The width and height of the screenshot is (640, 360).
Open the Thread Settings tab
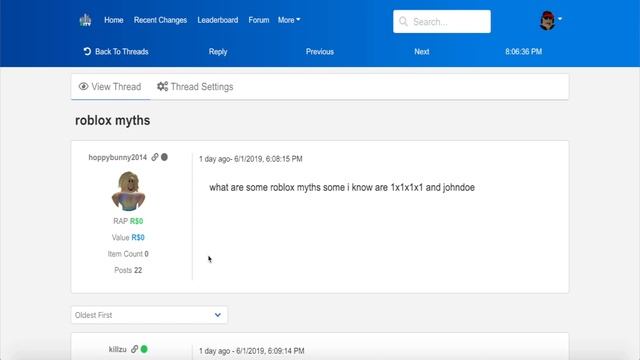[x=196, y=87]
